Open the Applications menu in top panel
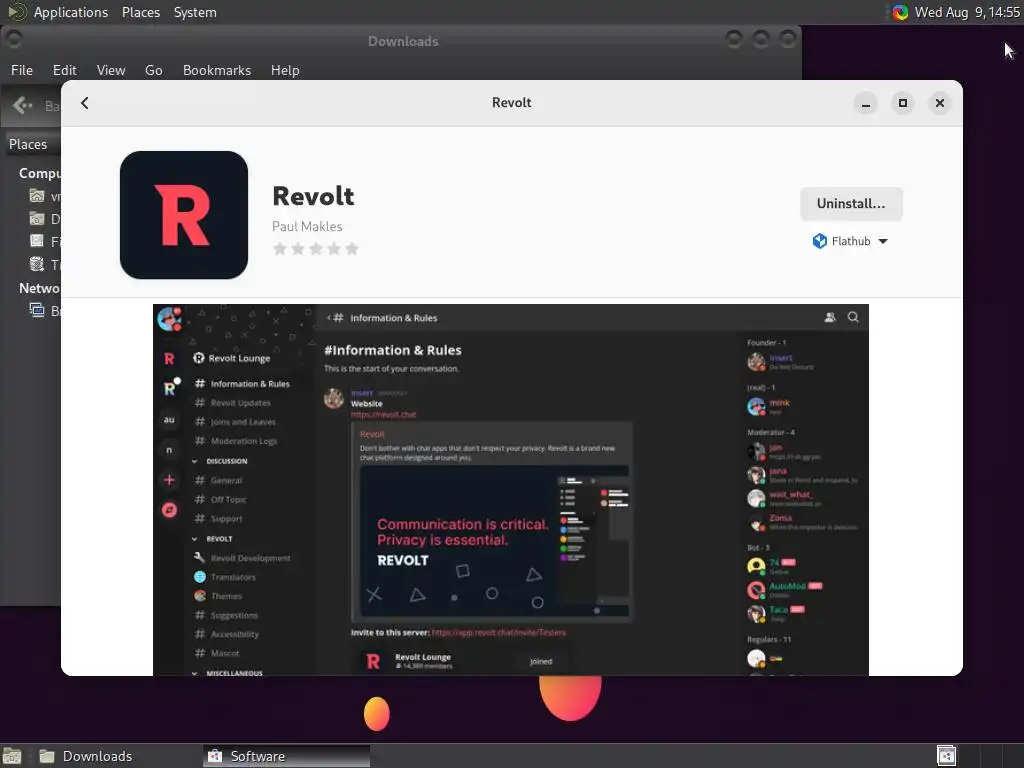1024x768 pixels. pos(71,12)
